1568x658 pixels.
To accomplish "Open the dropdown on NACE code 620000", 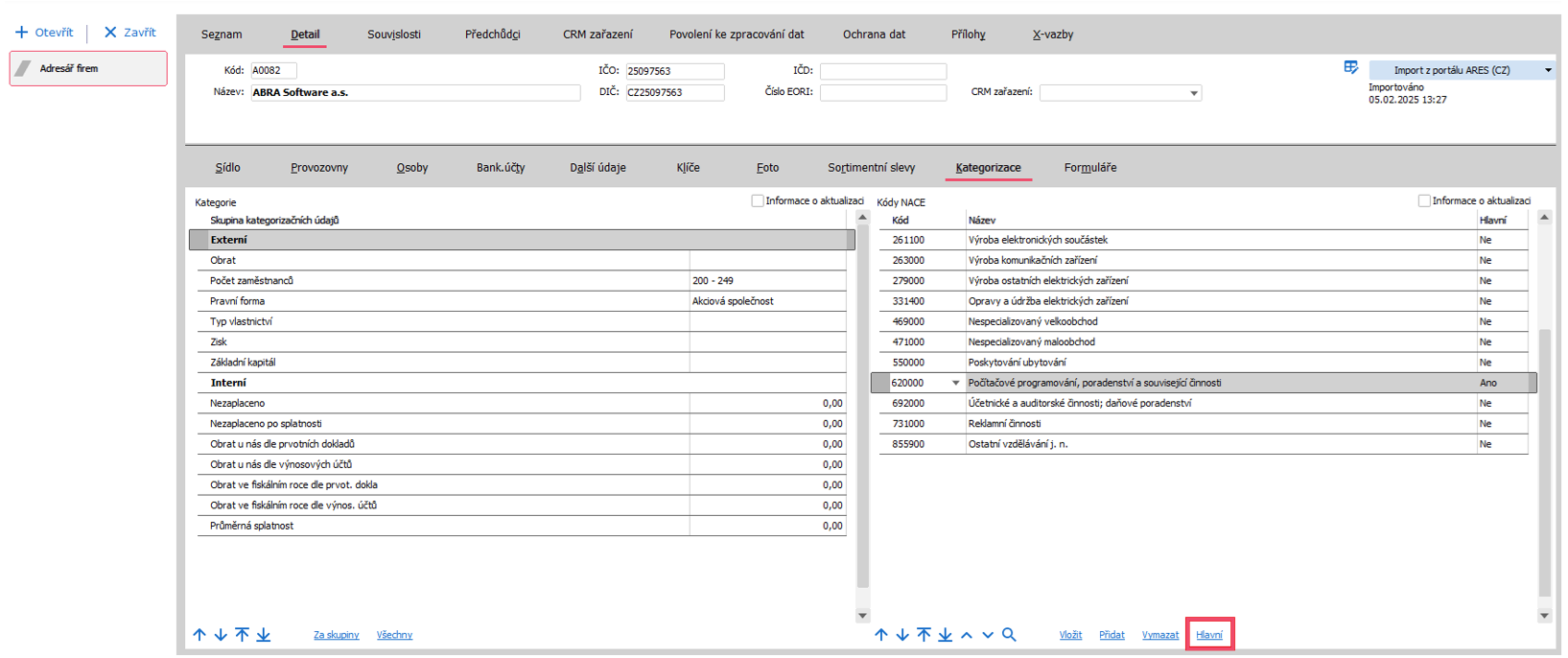I will click(955, 383).
